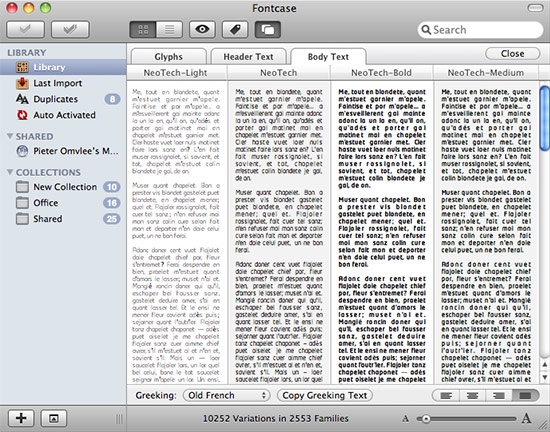Switch to the Header Text tab
This screenshot has height=432, width=550.
[x=248, y=56]
